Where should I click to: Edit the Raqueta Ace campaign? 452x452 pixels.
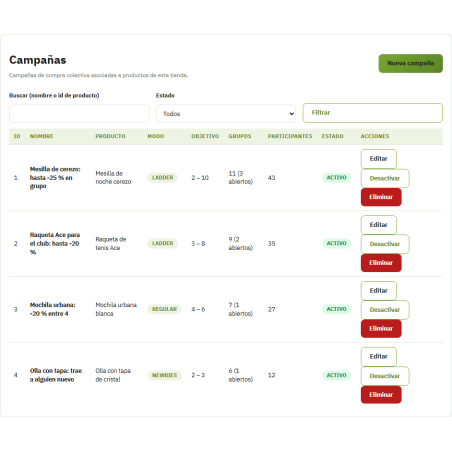(379, 225)
